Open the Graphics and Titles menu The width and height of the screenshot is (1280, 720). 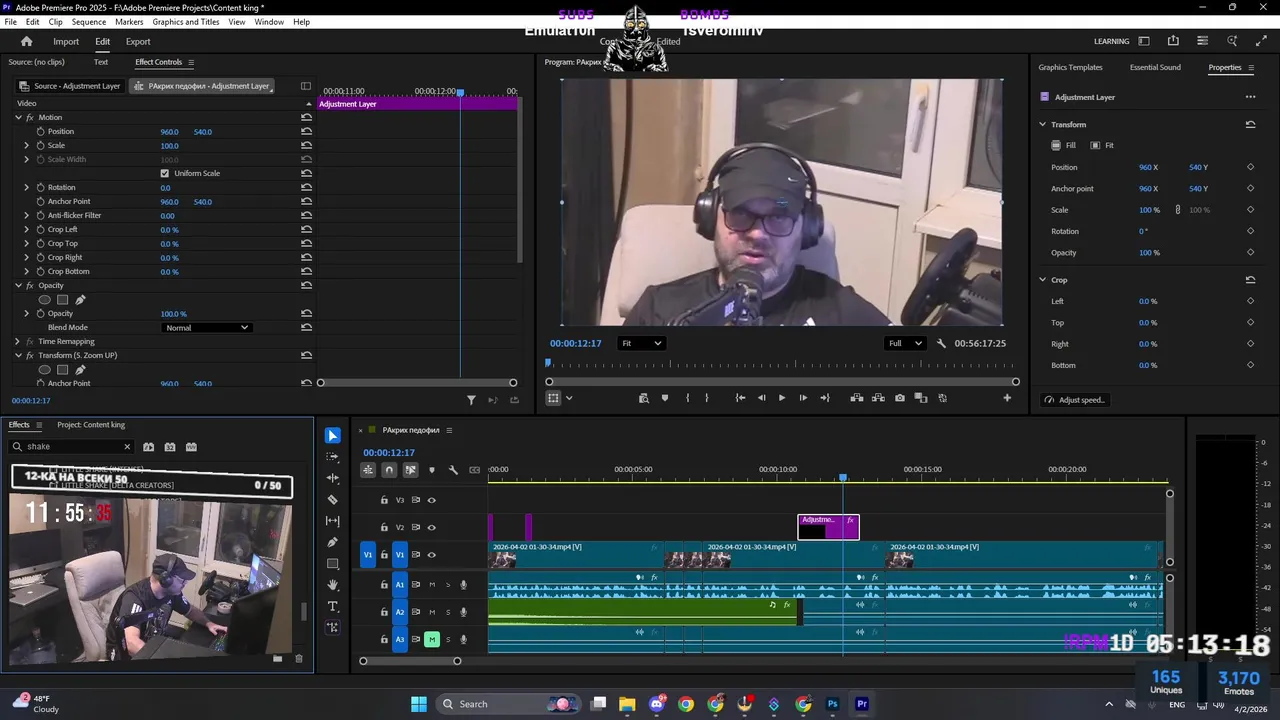tap(186, 22)
